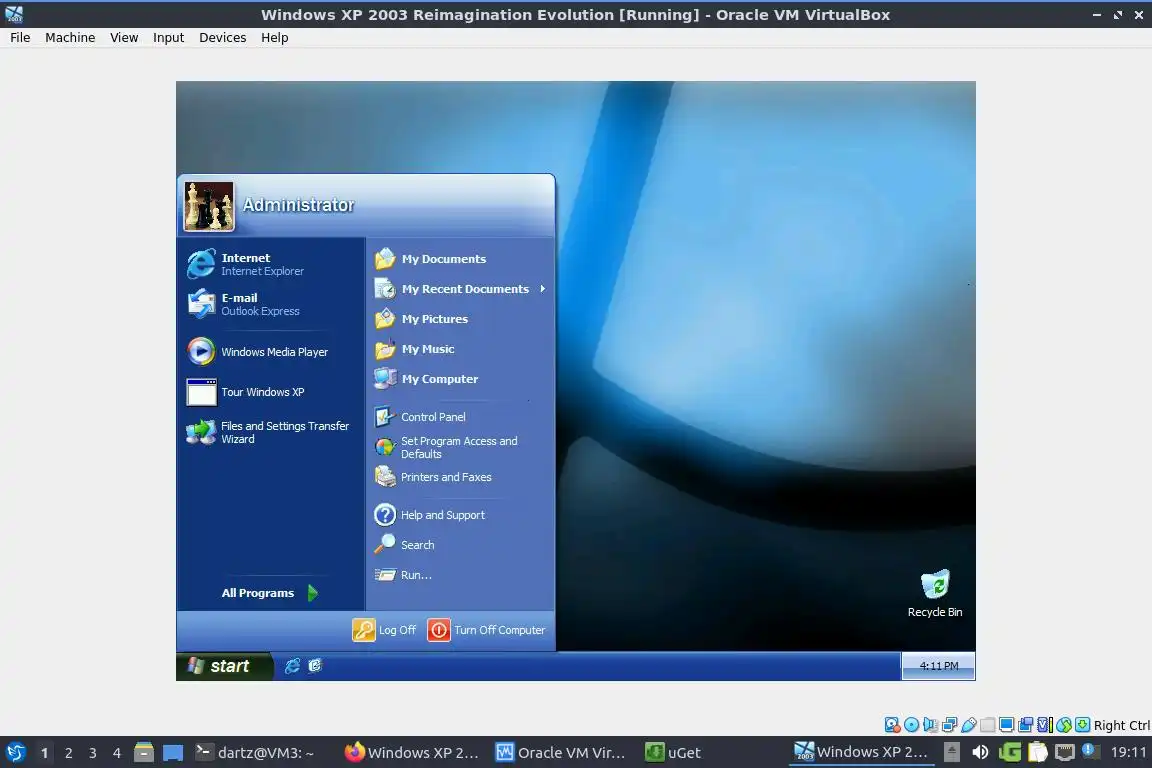The width and height of the screenshot is (1152, 768).
Task: Click VirtualBox USB devices indicator
Action: (968, 725)
